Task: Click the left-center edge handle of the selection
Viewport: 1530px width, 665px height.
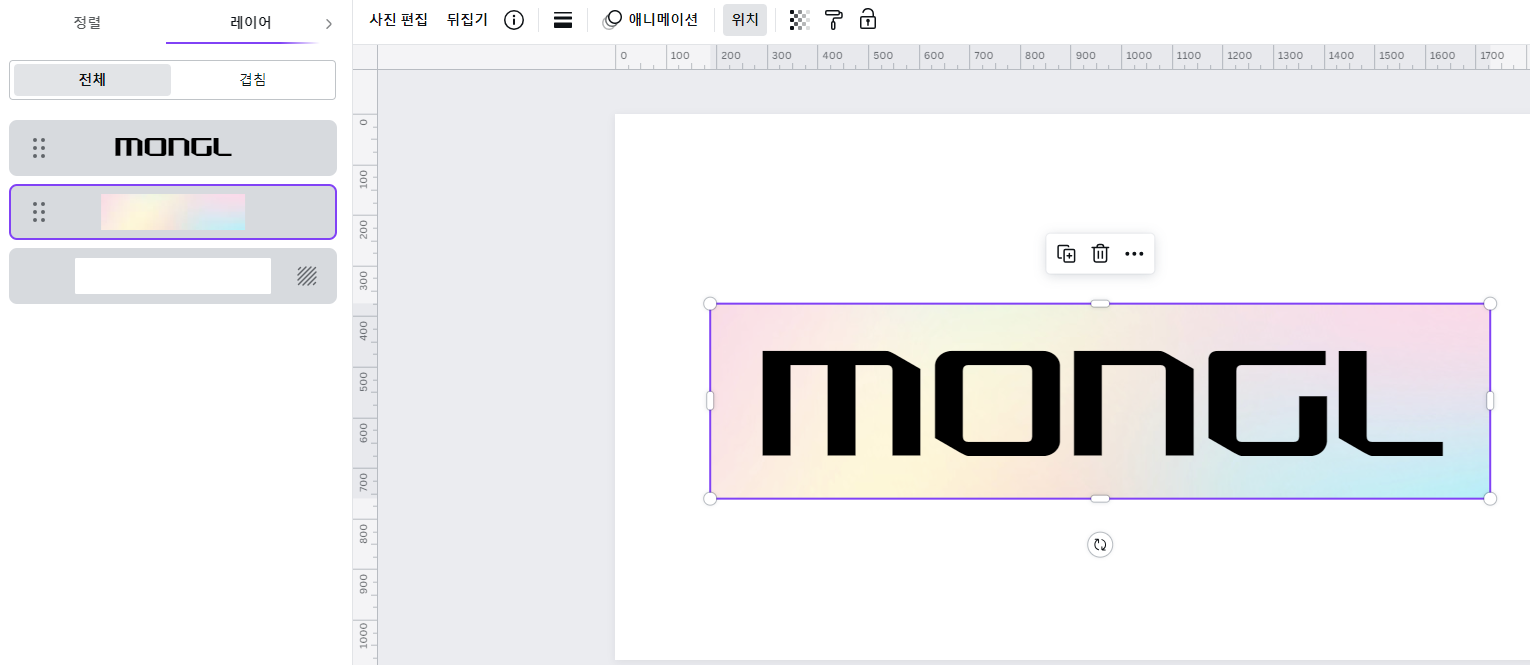Action: pos(710,400)
